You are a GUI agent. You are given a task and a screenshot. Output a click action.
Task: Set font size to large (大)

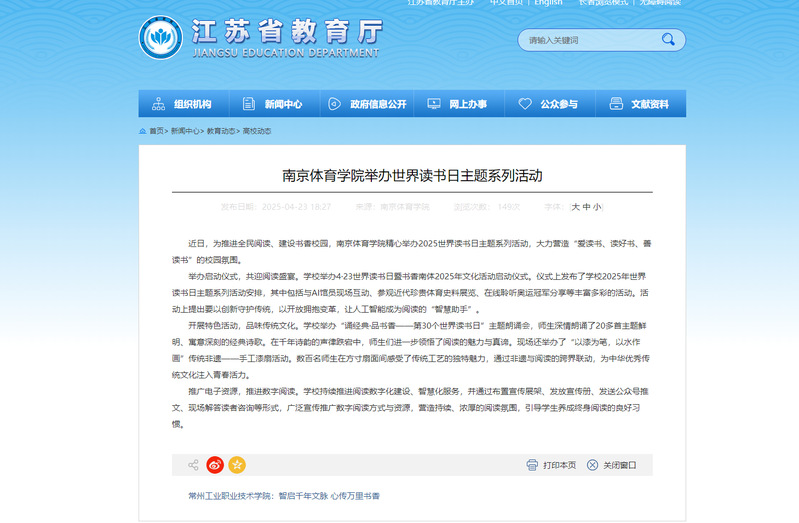(575, 207)
